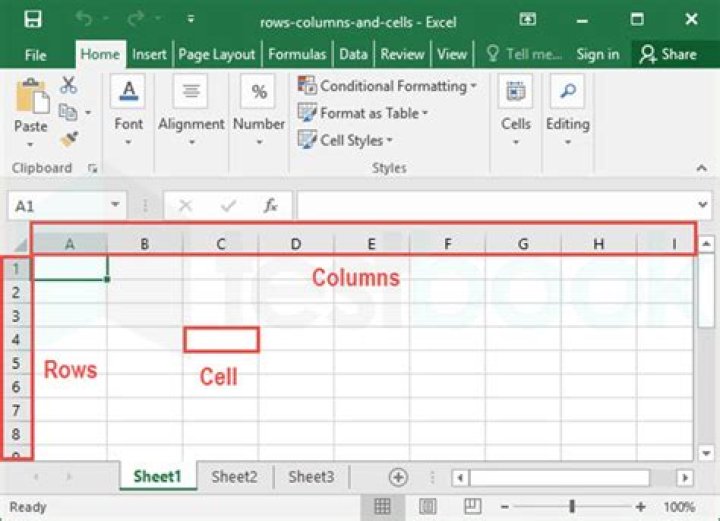This screenshot has height=521, width=720.
Task: Switch to the Insert tab
Action: [x=149, y=54]
